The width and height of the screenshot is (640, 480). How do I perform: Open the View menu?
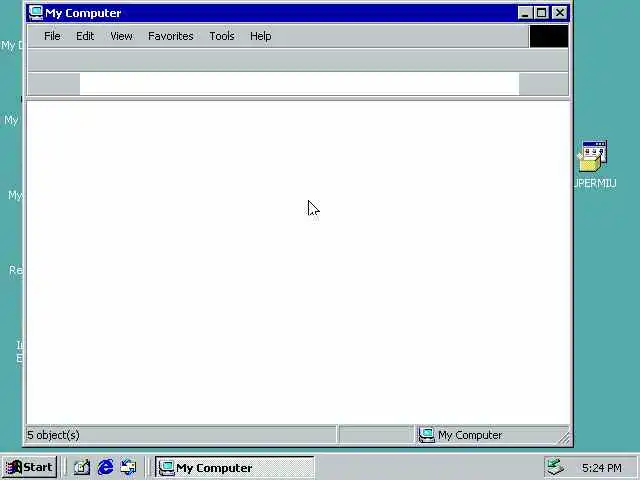coord(121,36)
